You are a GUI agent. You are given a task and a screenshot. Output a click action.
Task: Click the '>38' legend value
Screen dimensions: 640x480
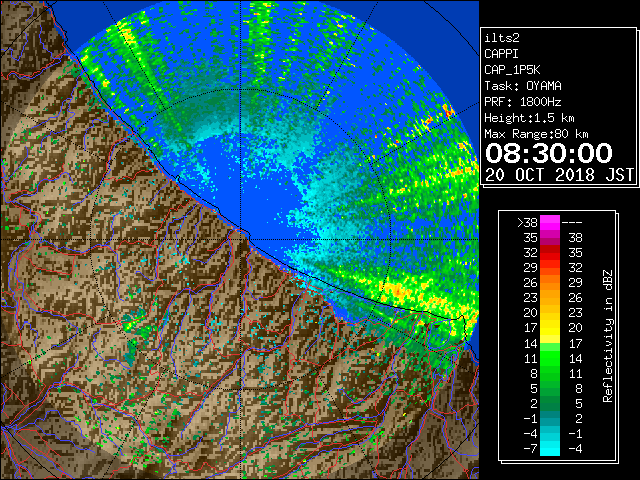tap(527, 223)
